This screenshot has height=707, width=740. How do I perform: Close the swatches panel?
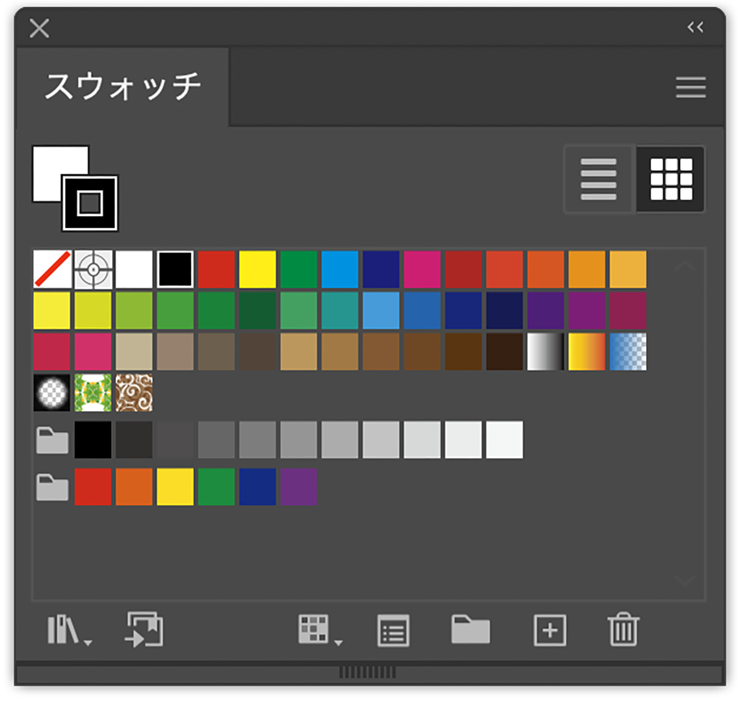(x=39, y=27)
